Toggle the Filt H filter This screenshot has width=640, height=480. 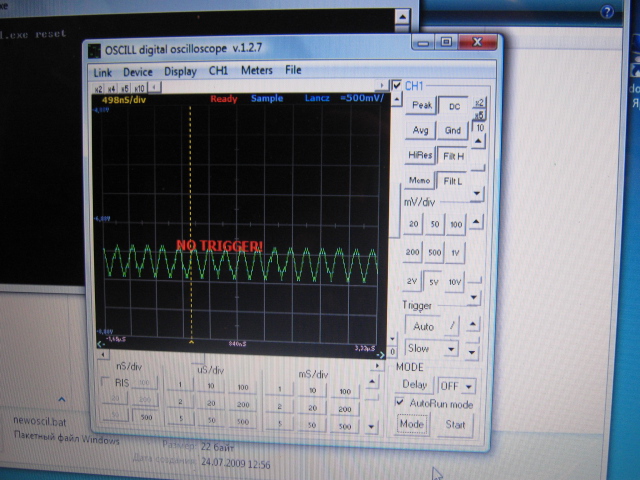pyautogui.click(x=453, y=156)
